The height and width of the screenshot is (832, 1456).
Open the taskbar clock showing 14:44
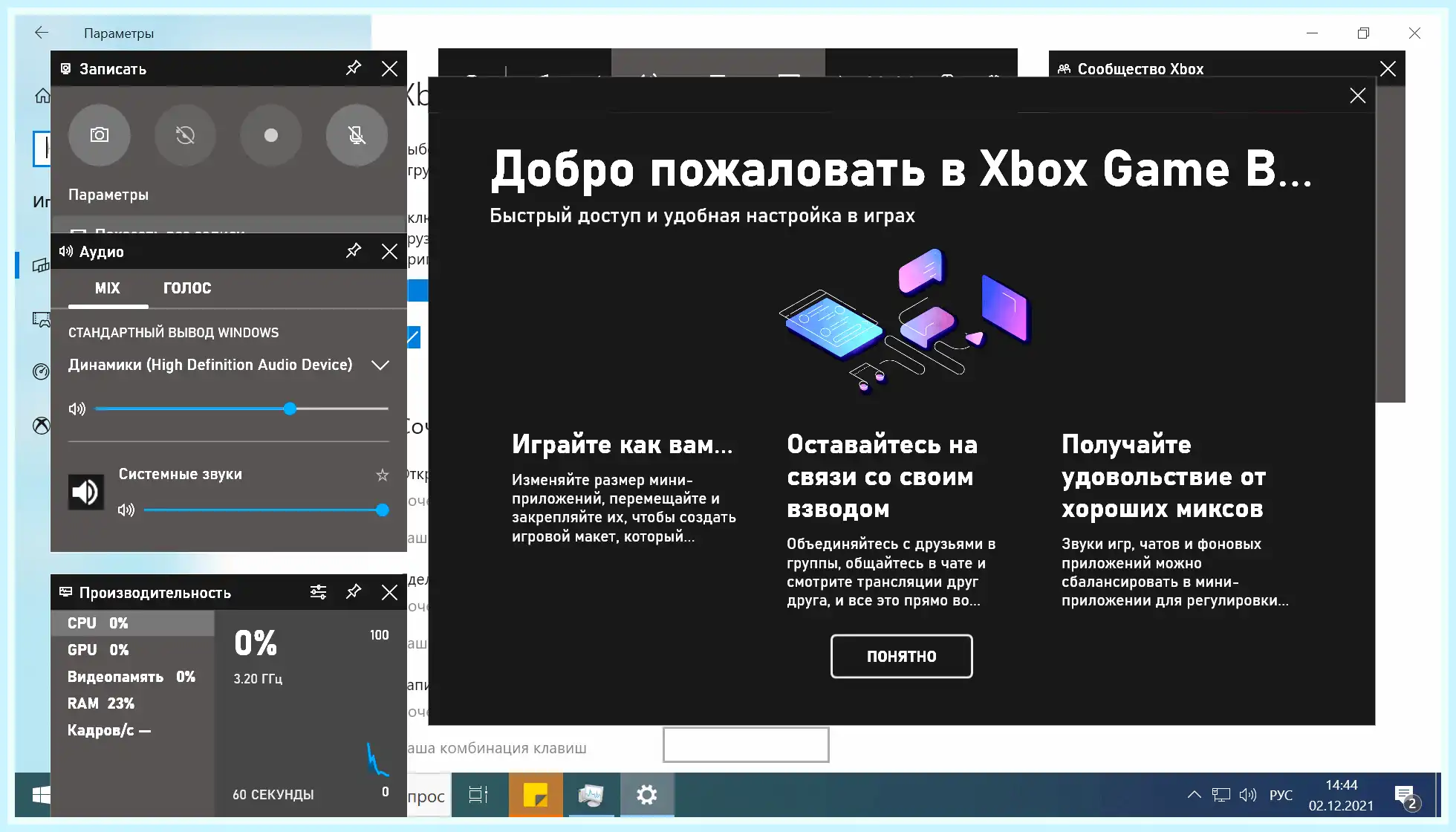(x=1341, y=795)
